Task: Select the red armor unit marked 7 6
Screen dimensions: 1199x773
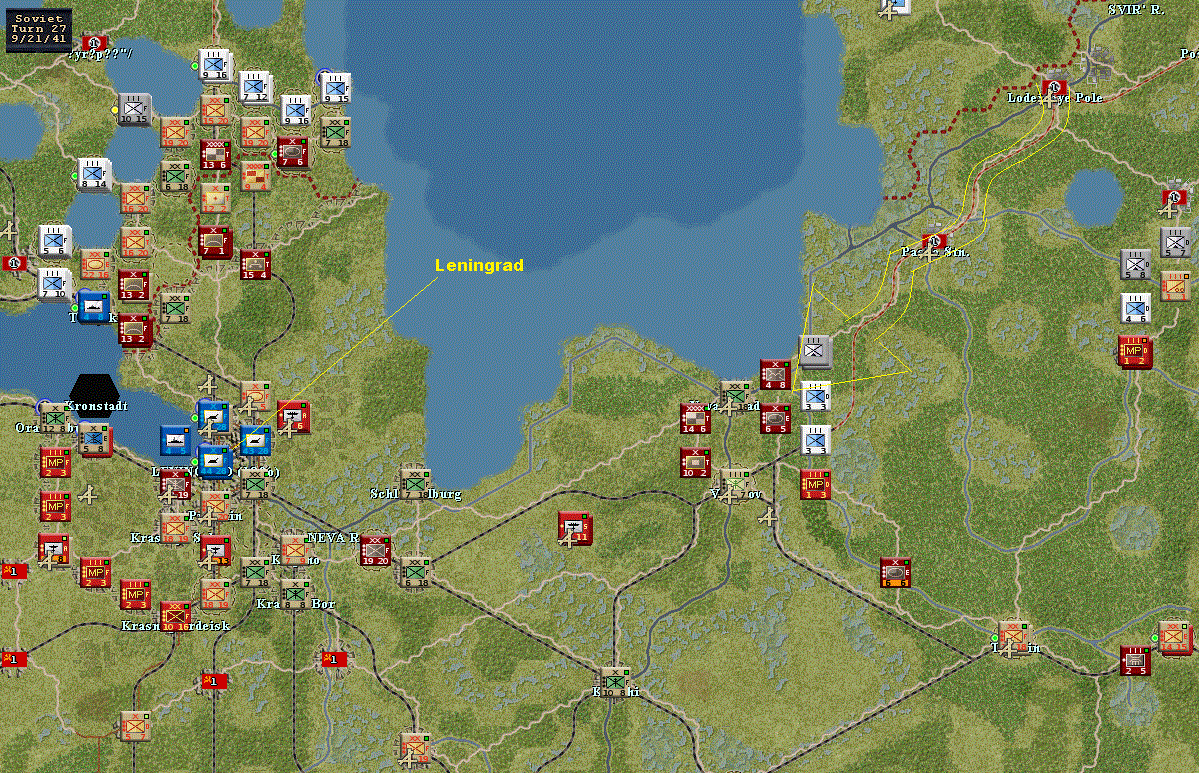Action: tap(294, 152)
